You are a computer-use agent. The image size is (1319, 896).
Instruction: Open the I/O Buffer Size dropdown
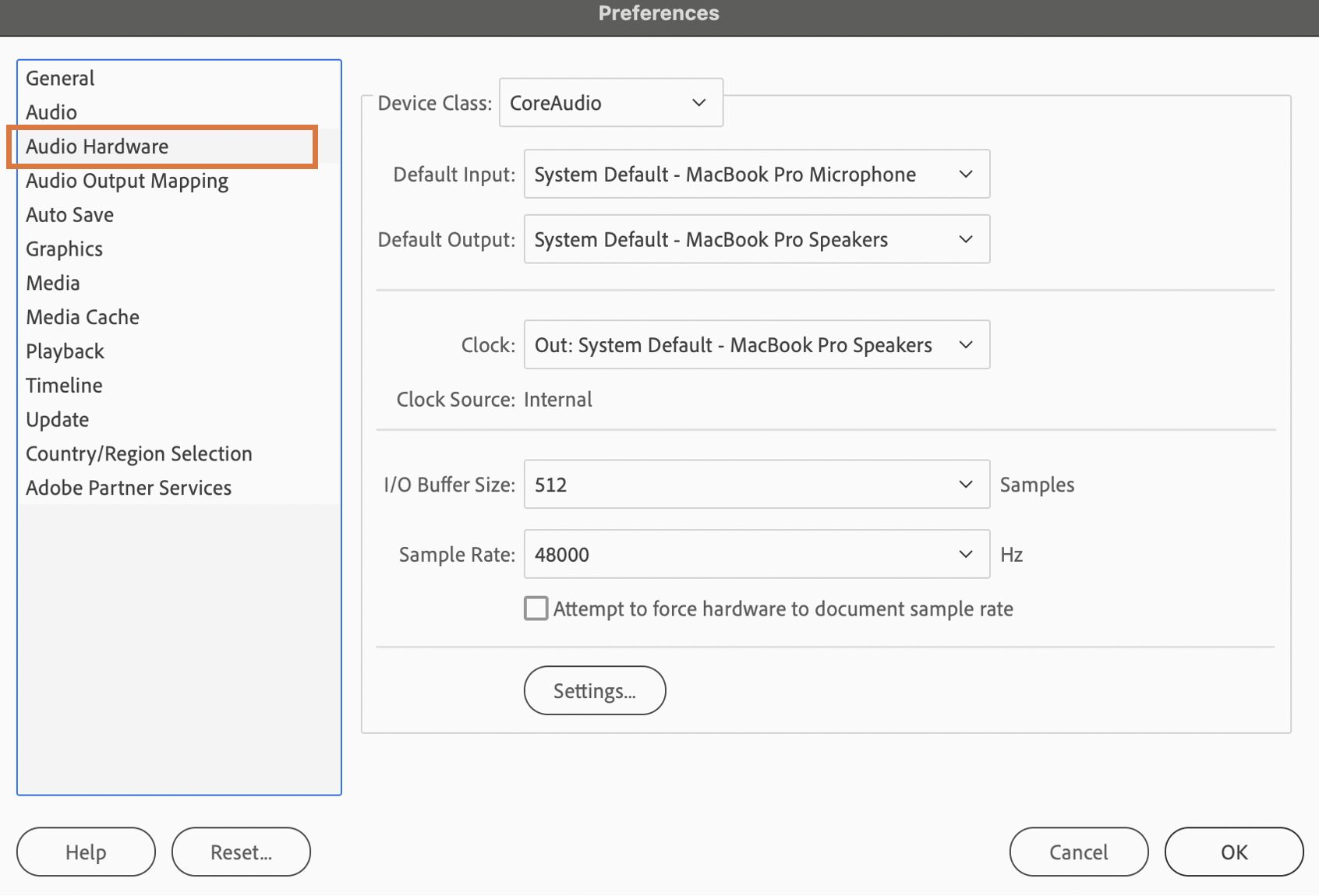756,485
